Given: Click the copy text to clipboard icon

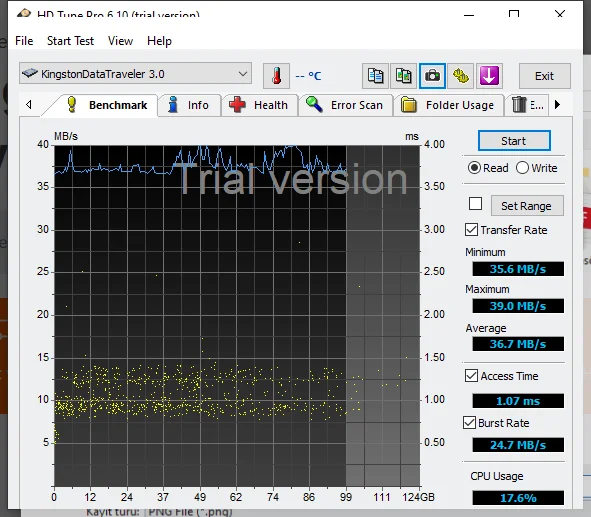Looking at the screenshot, I should click(x=375, y=76).
